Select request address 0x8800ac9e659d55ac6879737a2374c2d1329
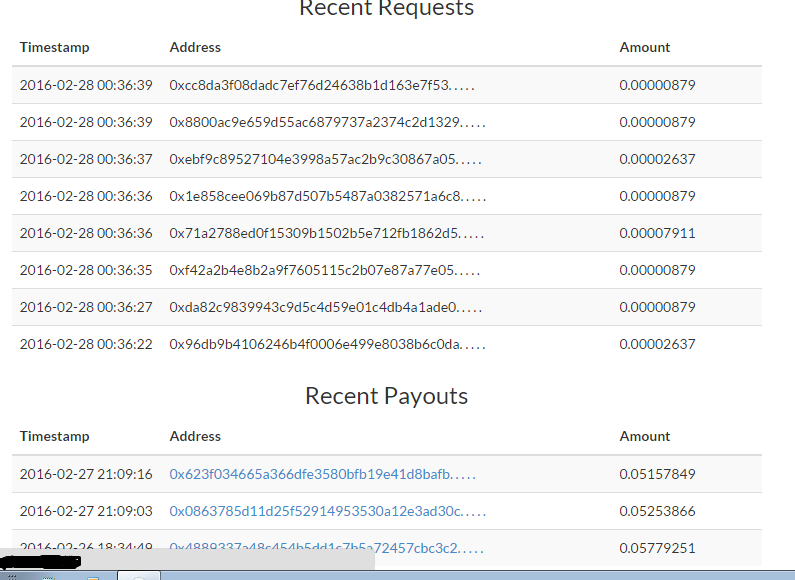Screen dimensions: 795x580 328,122
